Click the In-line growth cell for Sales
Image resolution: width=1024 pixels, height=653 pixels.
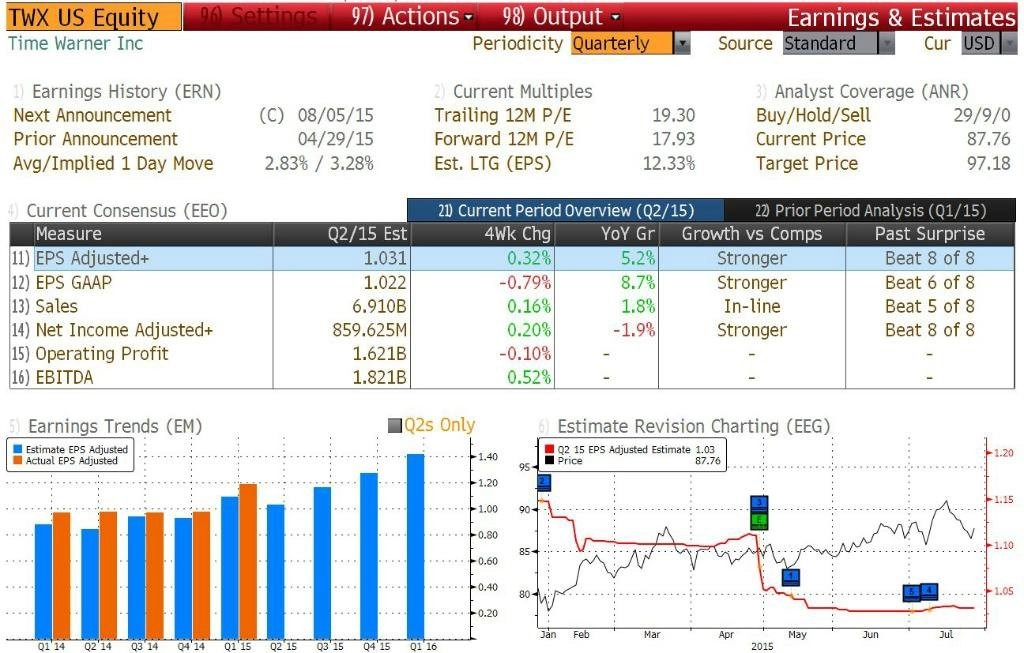[x=752, y=306]
